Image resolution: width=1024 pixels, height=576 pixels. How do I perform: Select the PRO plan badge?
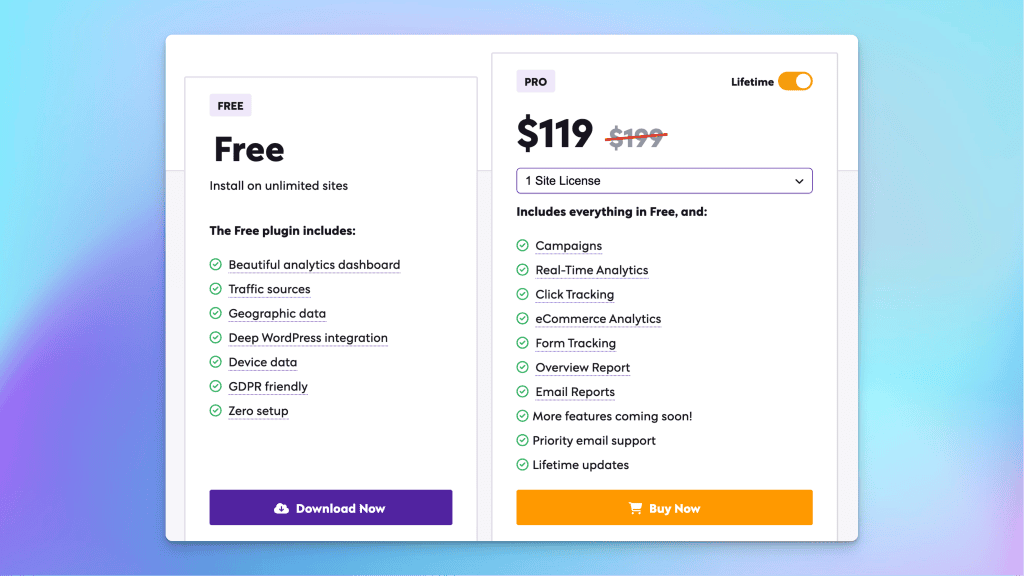click(x=536, y=82)
